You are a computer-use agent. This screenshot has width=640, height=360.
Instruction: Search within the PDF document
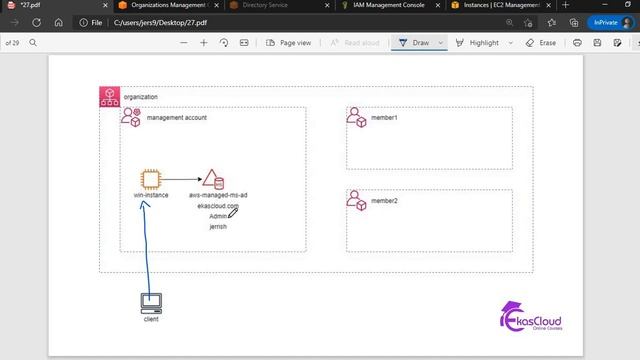tap(33, 43)
